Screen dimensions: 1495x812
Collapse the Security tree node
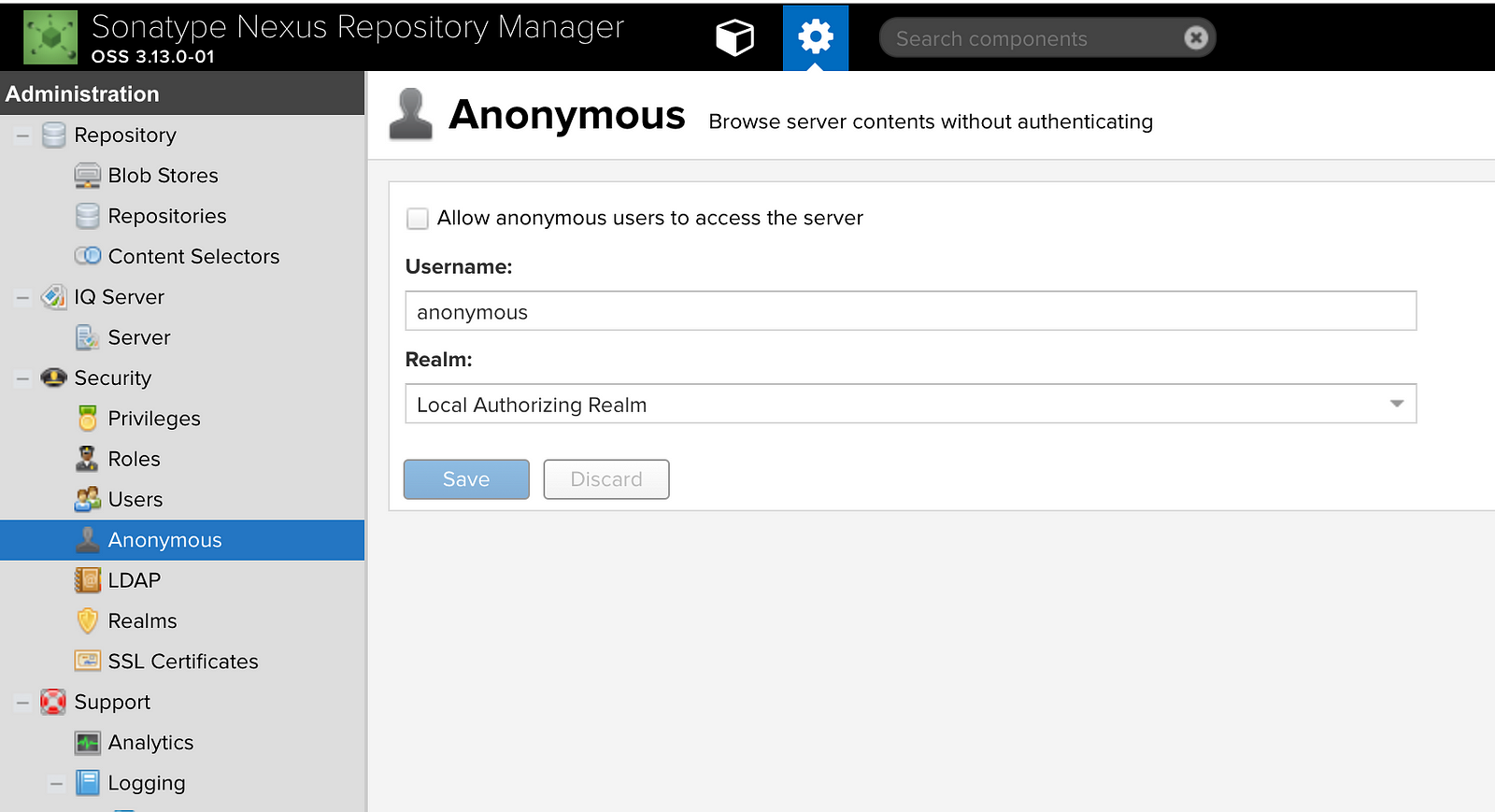click(22, 378)
